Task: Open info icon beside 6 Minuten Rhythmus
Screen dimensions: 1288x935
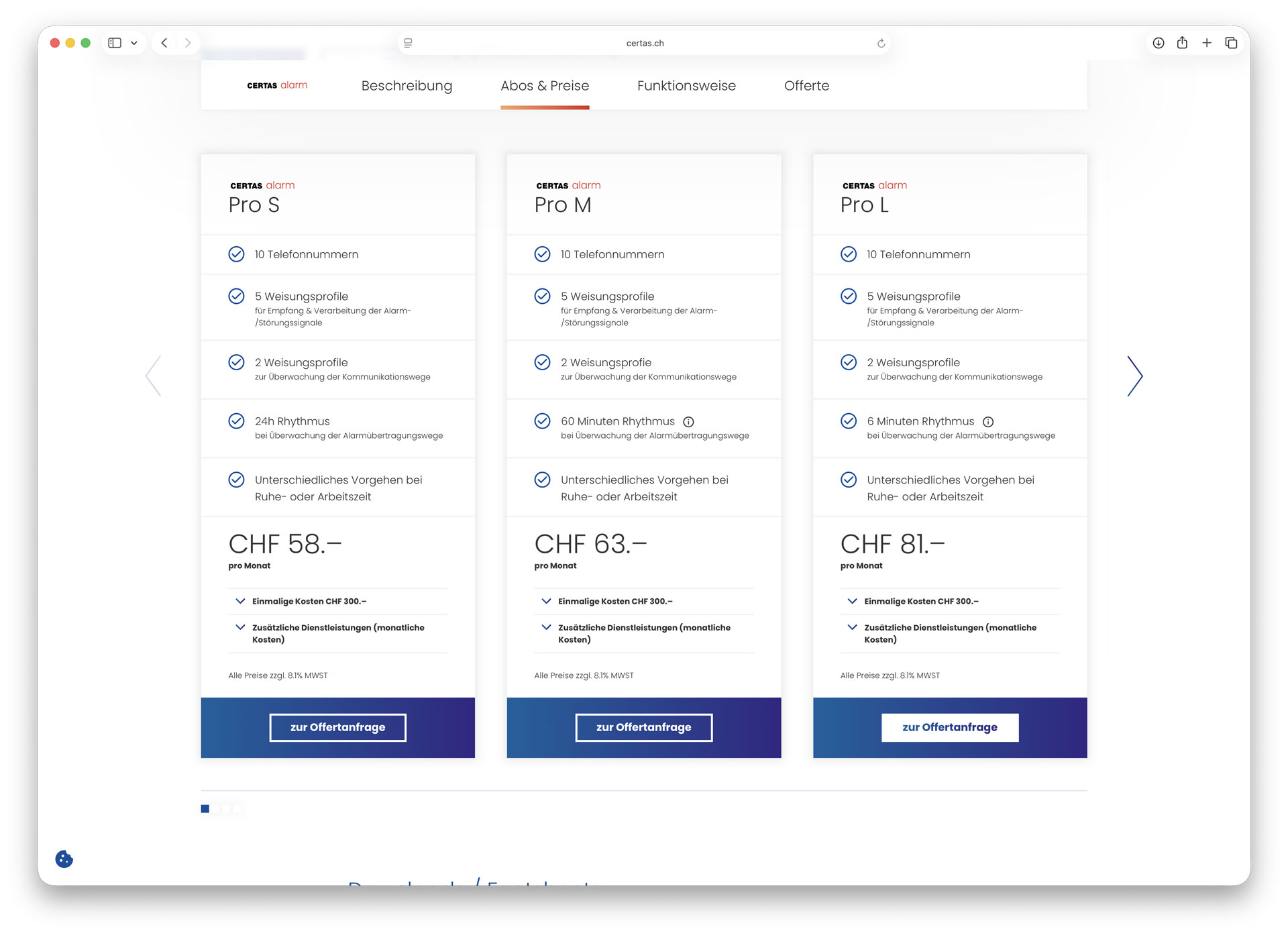Action: pos(987,422)
